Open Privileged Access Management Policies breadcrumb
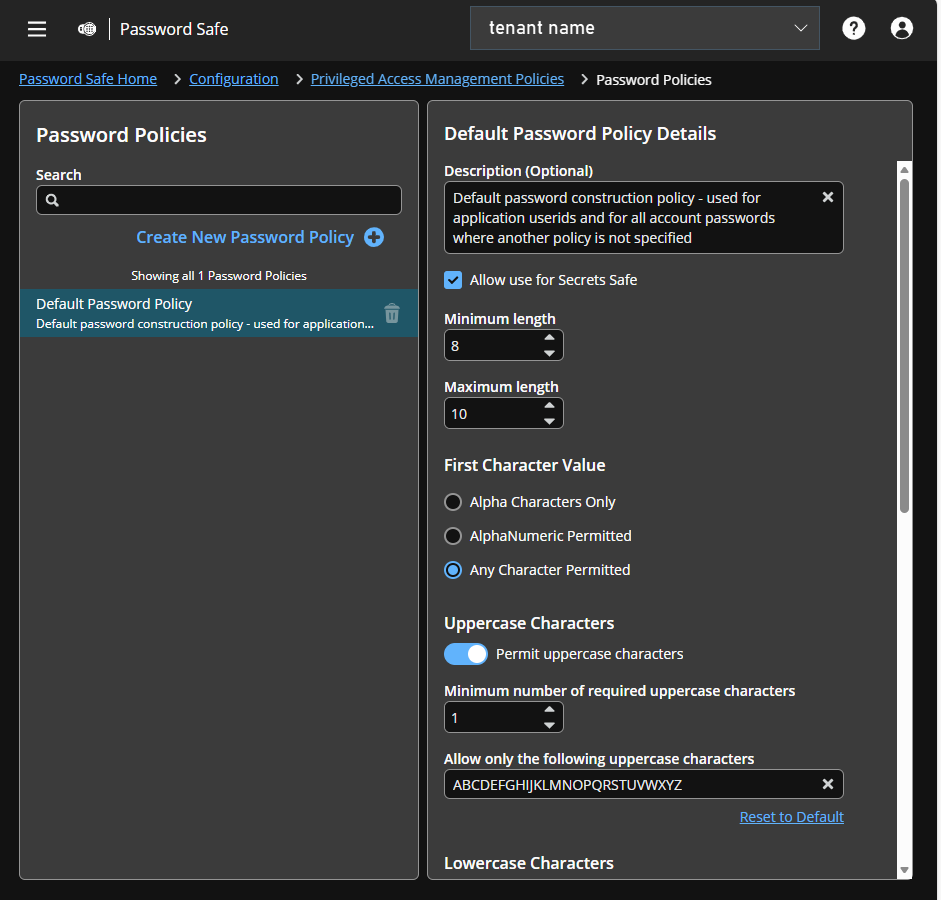This screenshot has height=900, width=941. [437, 79]
